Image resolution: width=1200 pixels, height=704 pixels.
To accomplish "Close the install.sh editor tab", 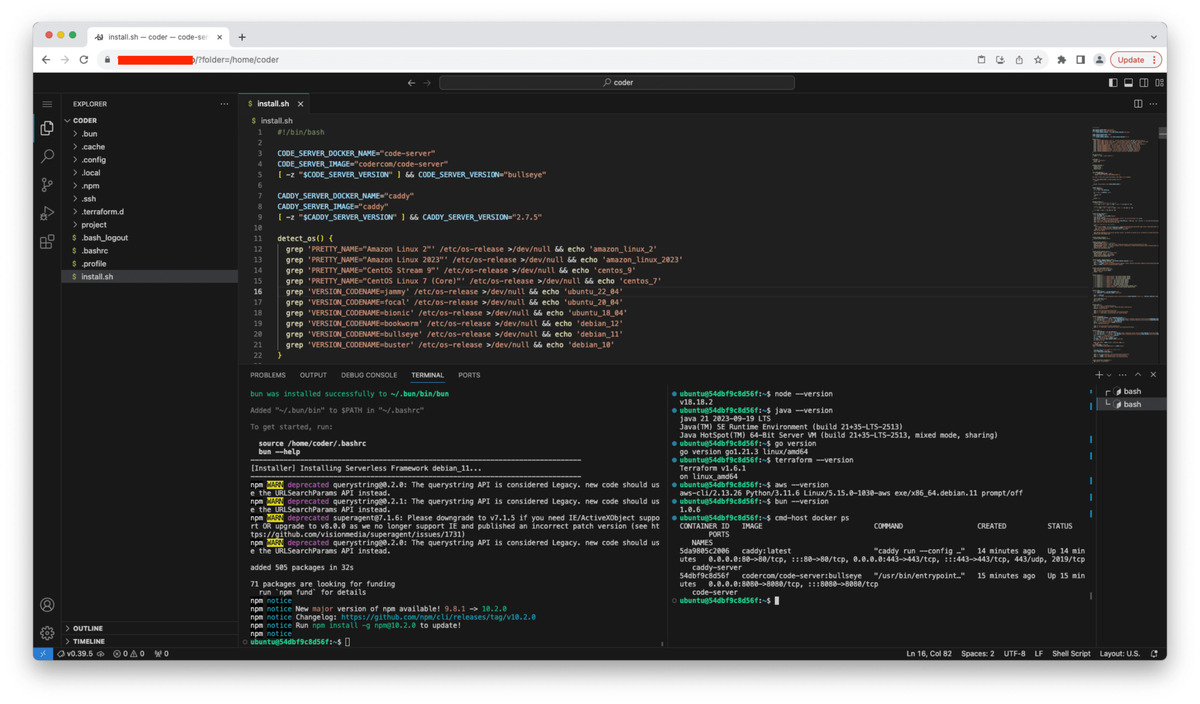I will click(300, 104).
